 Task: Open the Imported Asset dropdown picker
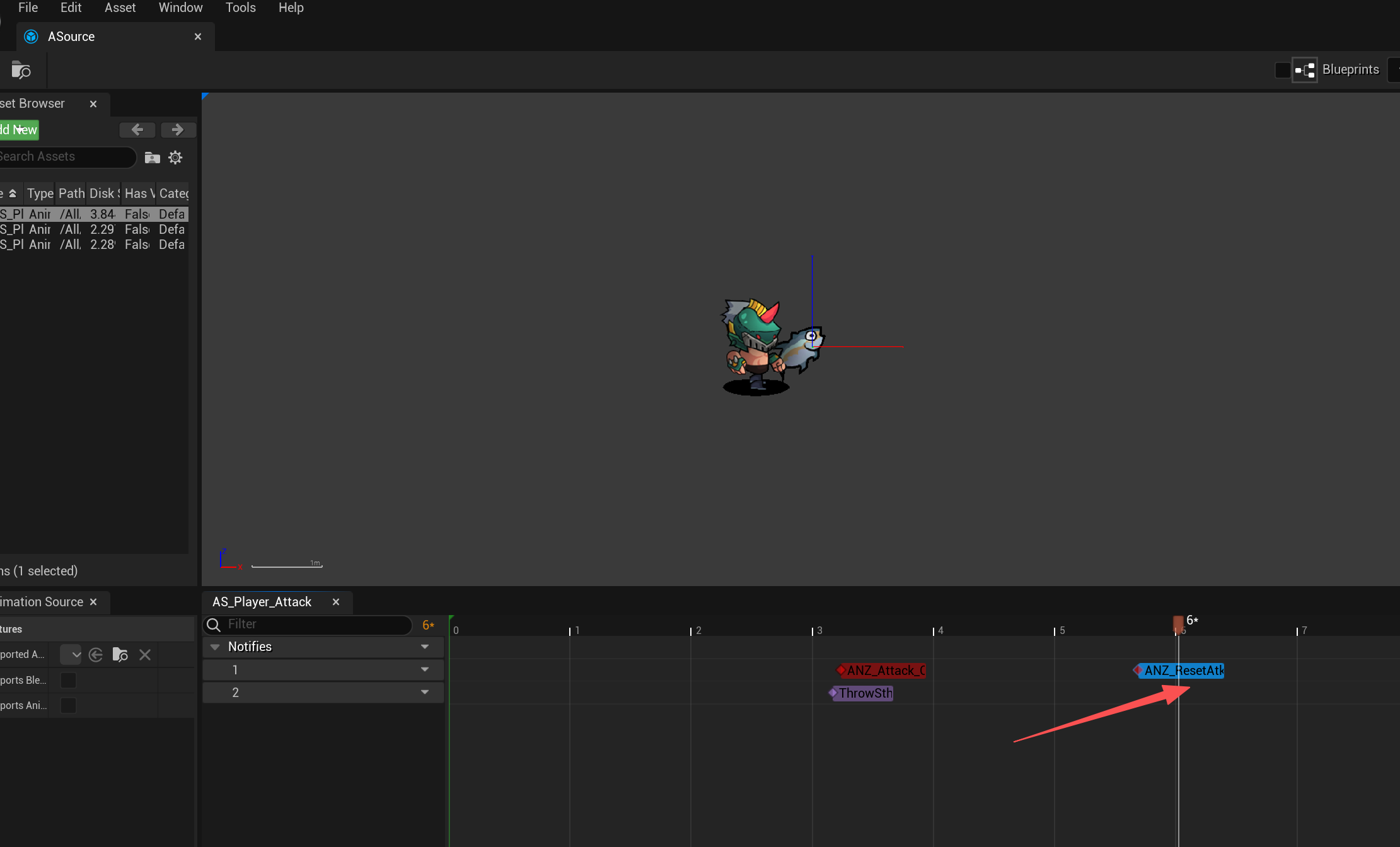[x=71, y=655]
